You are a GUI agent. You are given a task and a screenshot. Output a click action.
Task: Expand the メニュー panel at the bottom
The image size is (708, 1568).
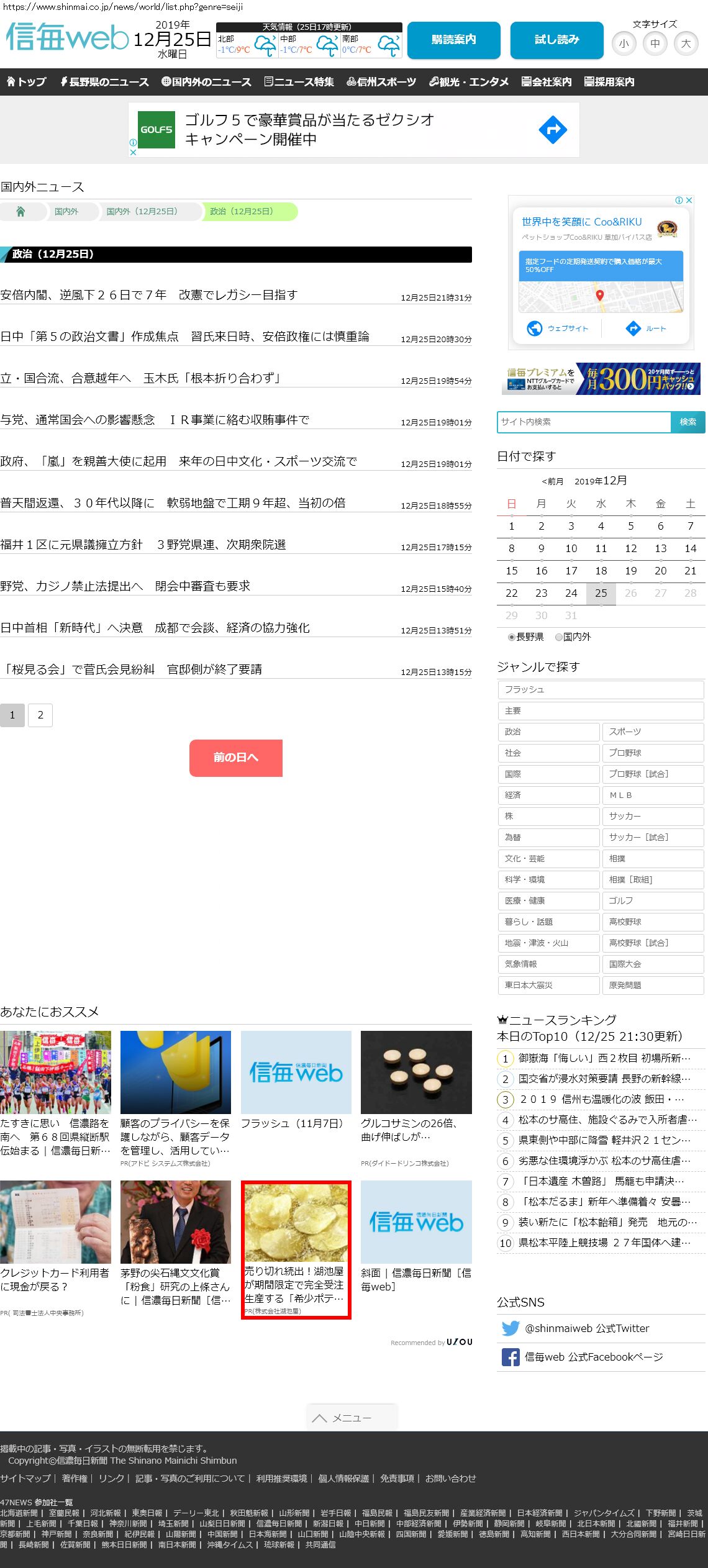pos(352,1418)
